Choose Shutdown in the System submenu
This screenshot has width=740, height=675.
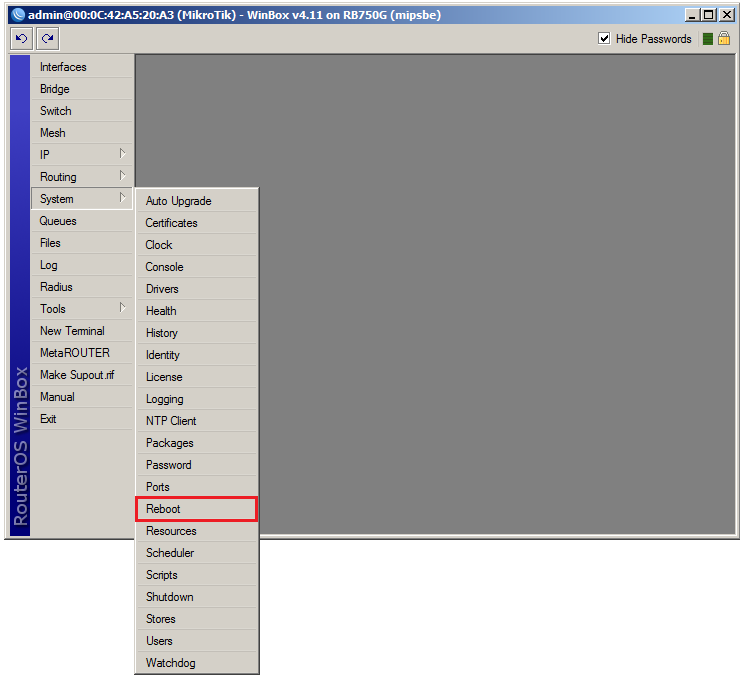tap(196, 597)
